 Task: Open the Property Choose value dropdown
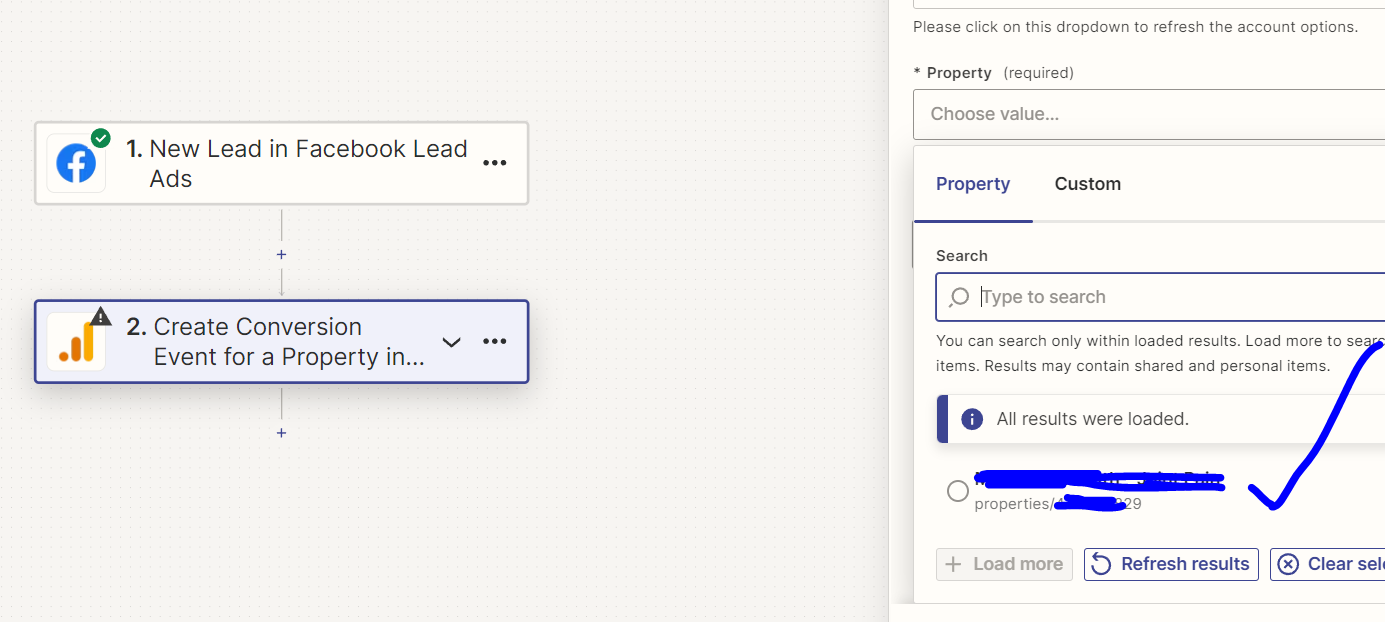1149,114
